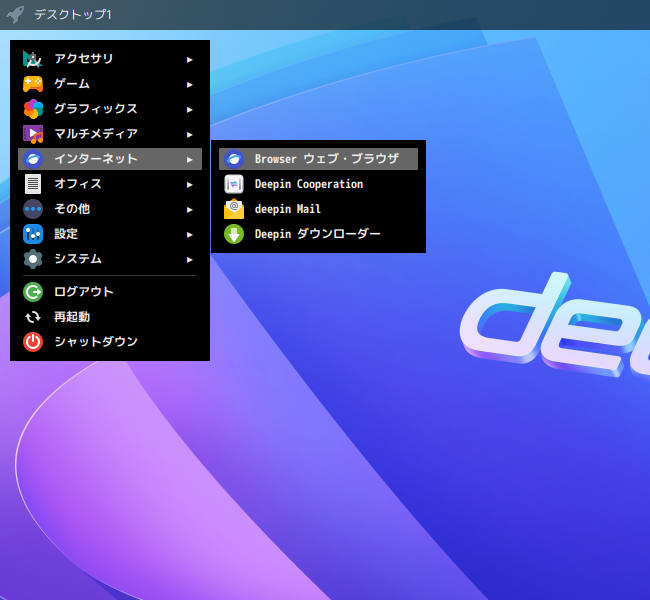Launch Deepin Cooperation from submenu
650x600 pixels.
click(x=318, y=184)
